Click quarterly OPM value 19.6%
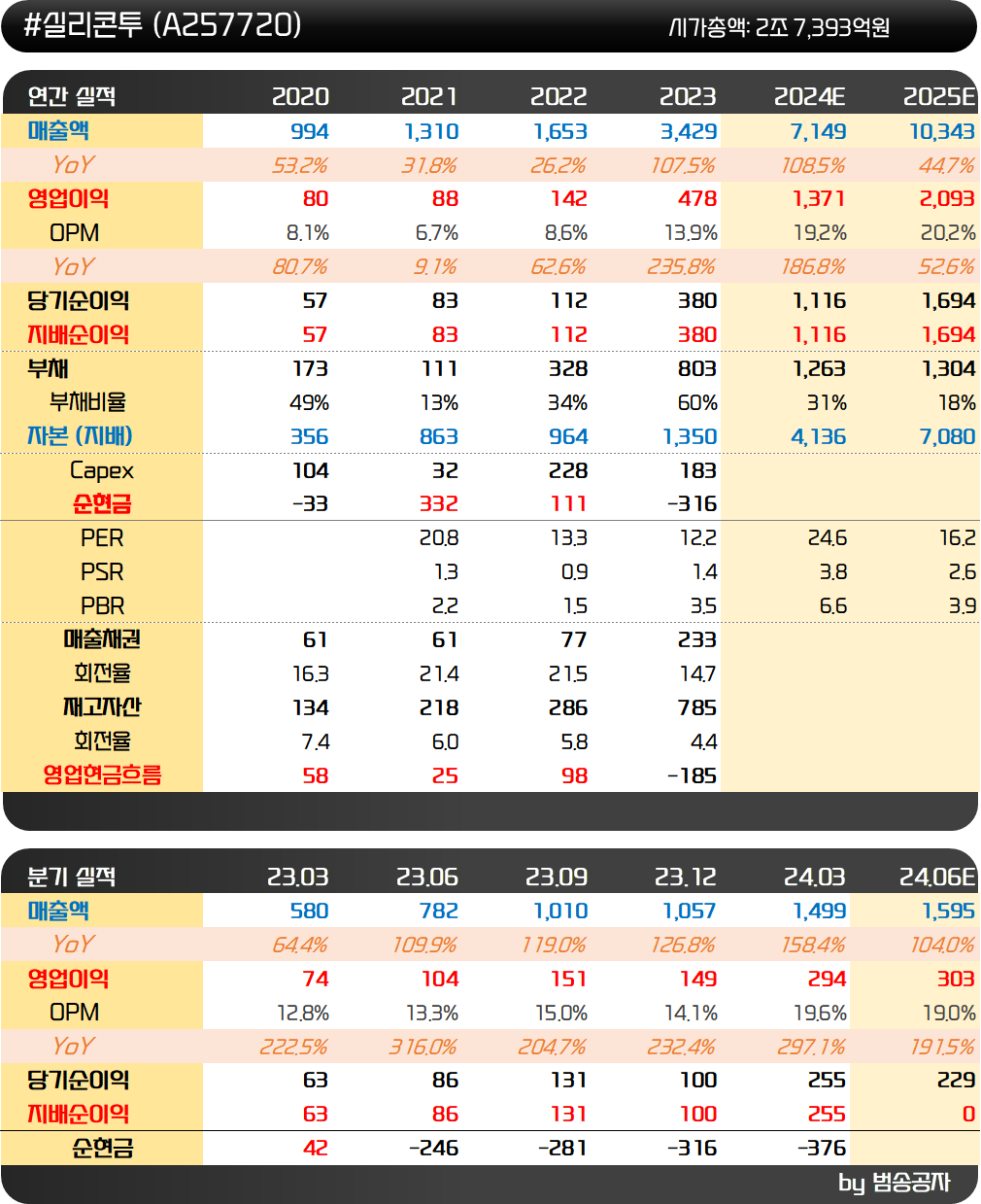Viewport: 981px width, 1204px height. coord(820,1013)
